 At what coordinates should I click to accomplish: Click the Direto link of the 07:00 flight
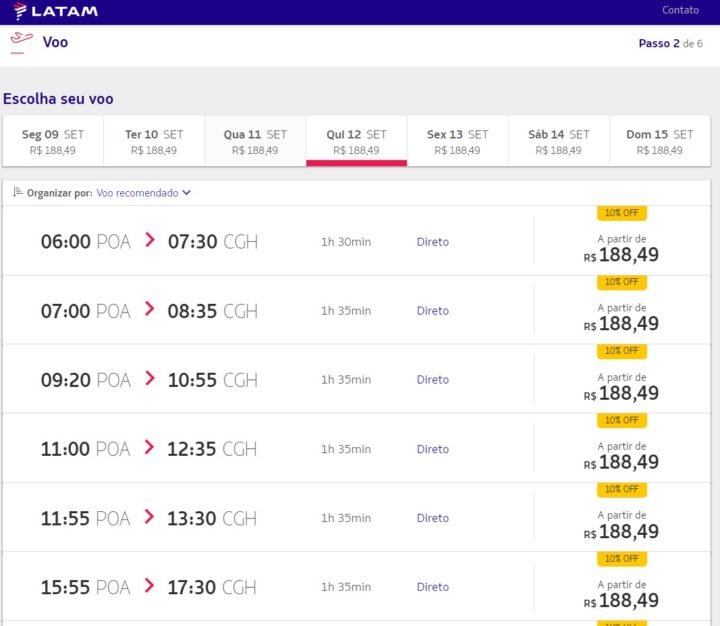(x=433, y=311)
